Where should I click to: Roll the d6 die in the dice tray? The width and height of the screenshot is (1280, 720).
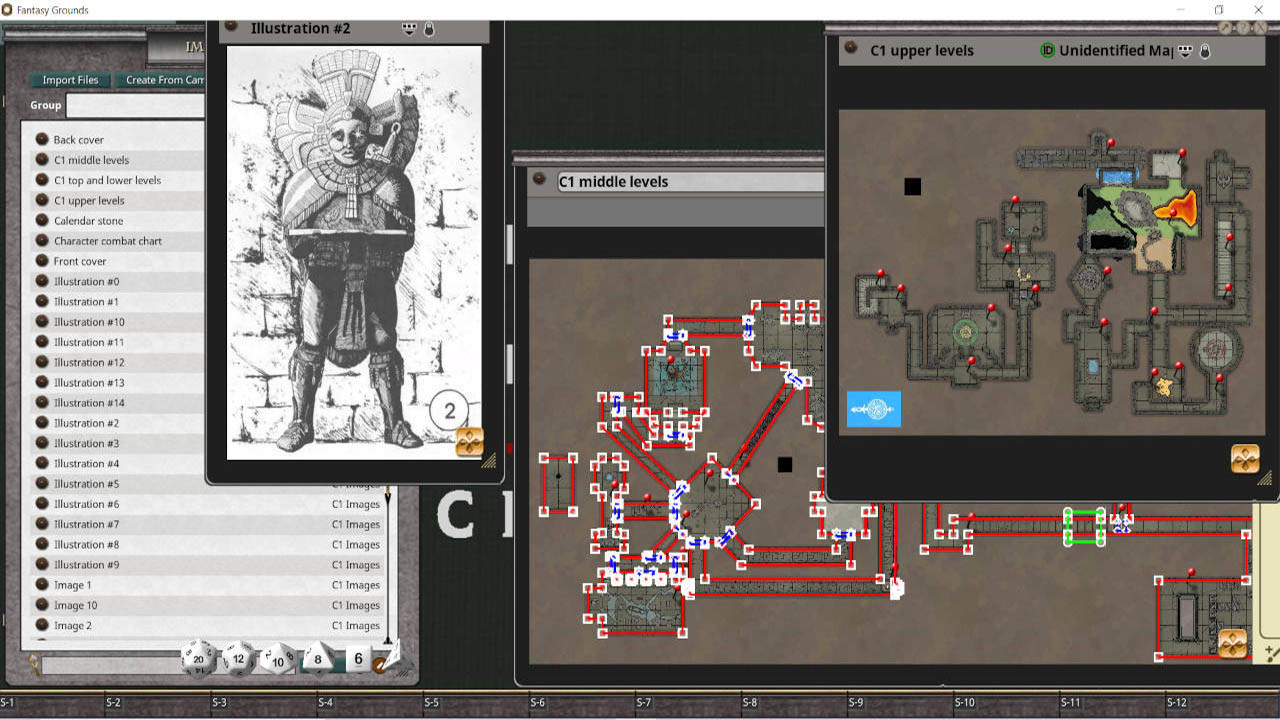[357, 658]
